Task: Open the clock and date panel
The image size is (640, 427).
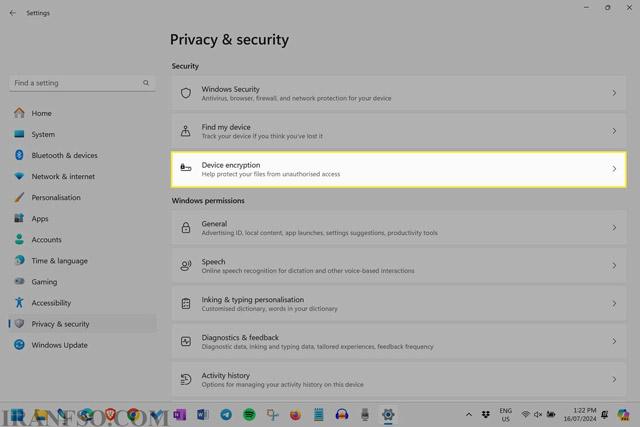Action: (580, 415)
